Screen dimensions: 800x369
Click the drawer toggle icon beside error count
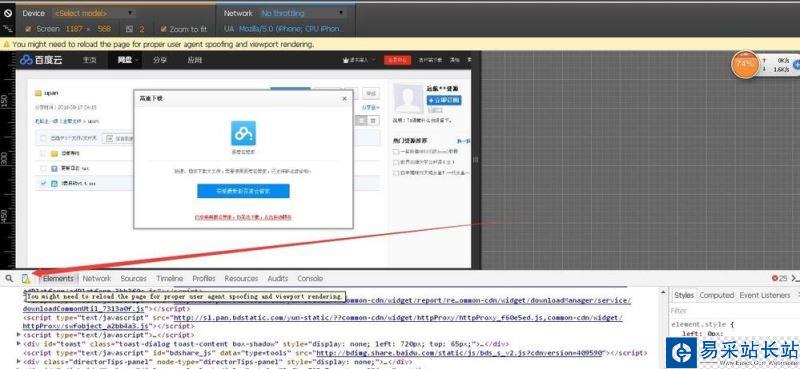pos(795,278)
